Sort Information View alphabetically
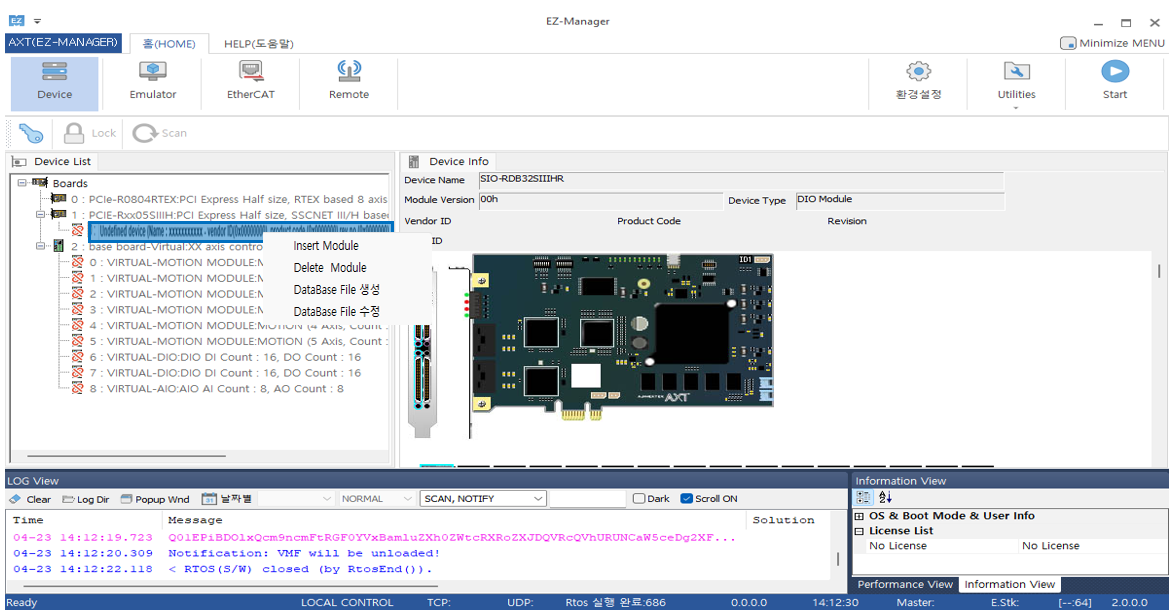Viewport: 1170px width, 610px height. pyautogui.click(x=885, y=497)
